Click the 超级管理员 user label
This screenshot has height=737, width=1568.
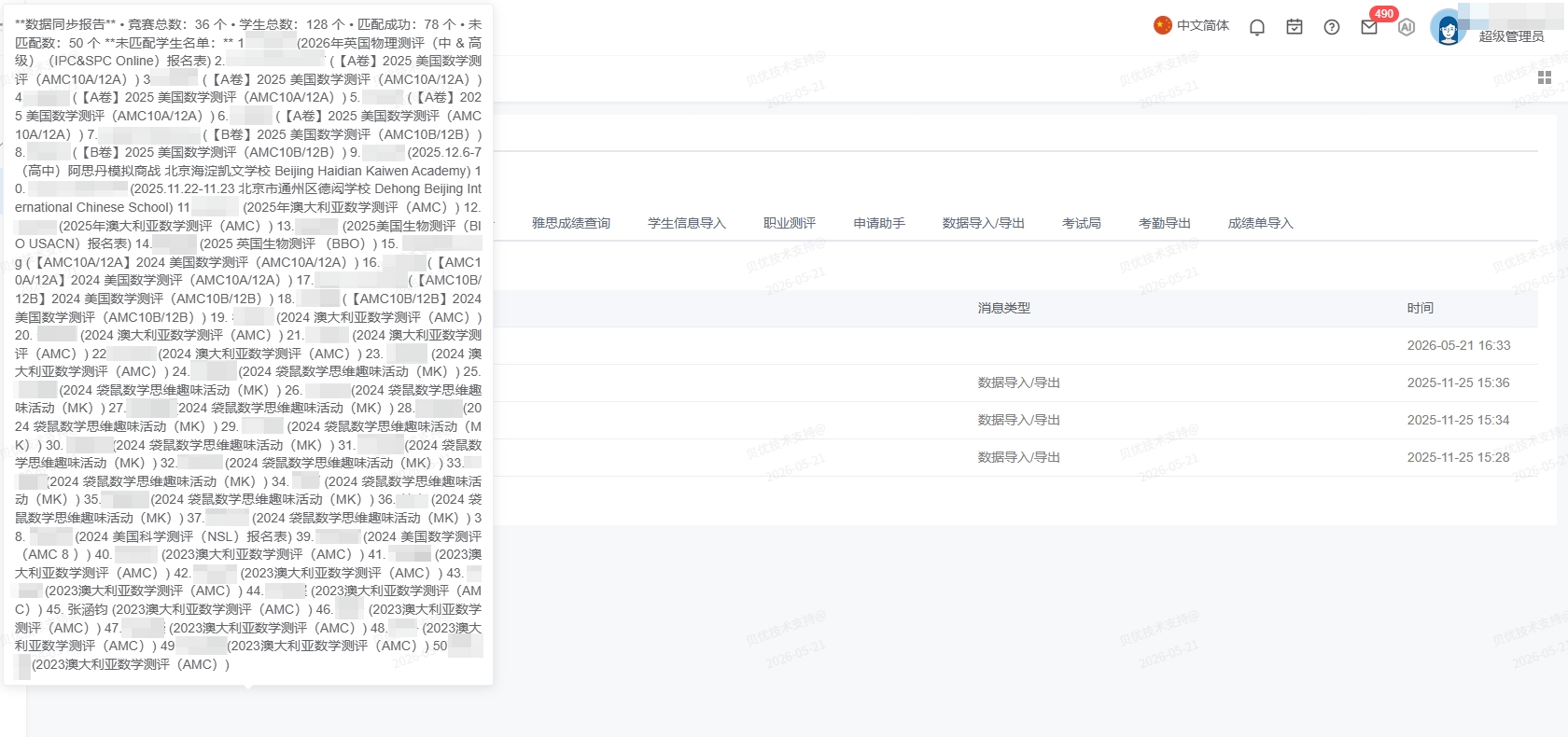[1512, 36]
